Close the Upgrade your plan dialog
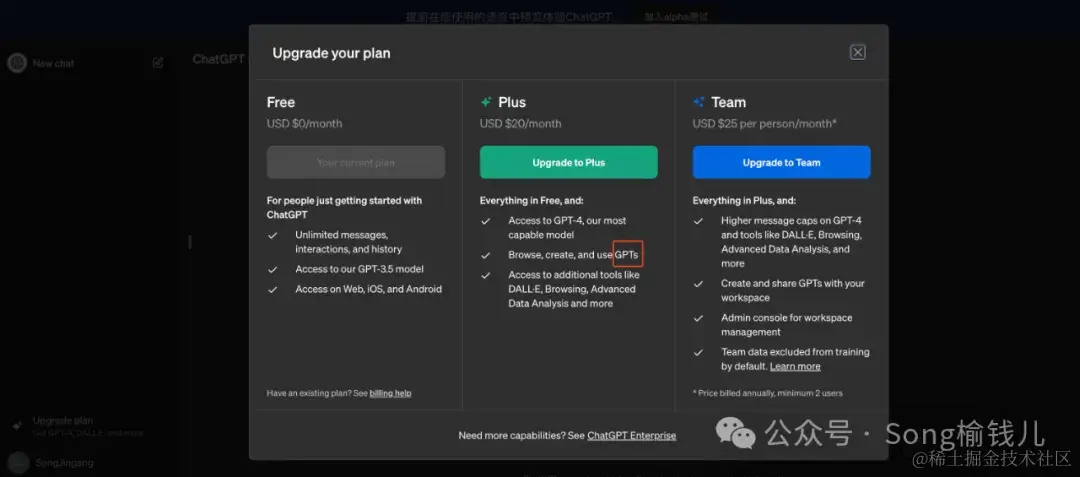Image resolution: width=1080 pixels, height=477 pixels. [x=857, y=52]
